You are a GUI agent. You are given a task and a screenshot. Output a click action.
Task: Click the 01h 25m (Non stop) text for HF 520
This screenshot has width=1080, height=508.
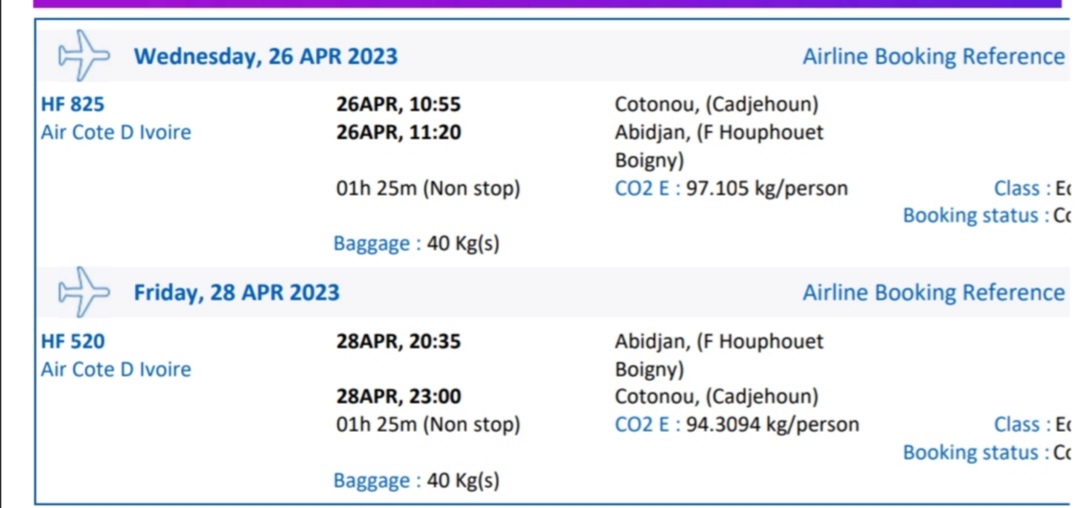pos(428,425)
